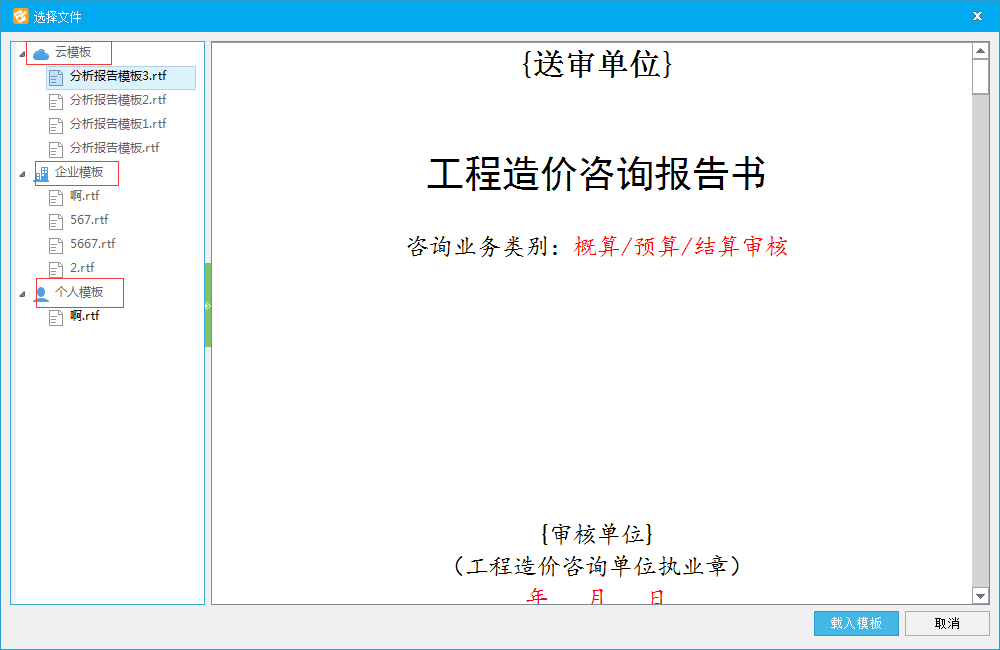Collapse the 云模板 tree node arrow
Image resolution: width=1000 pixels, height=650 pixels.
(x=22, y=54)
